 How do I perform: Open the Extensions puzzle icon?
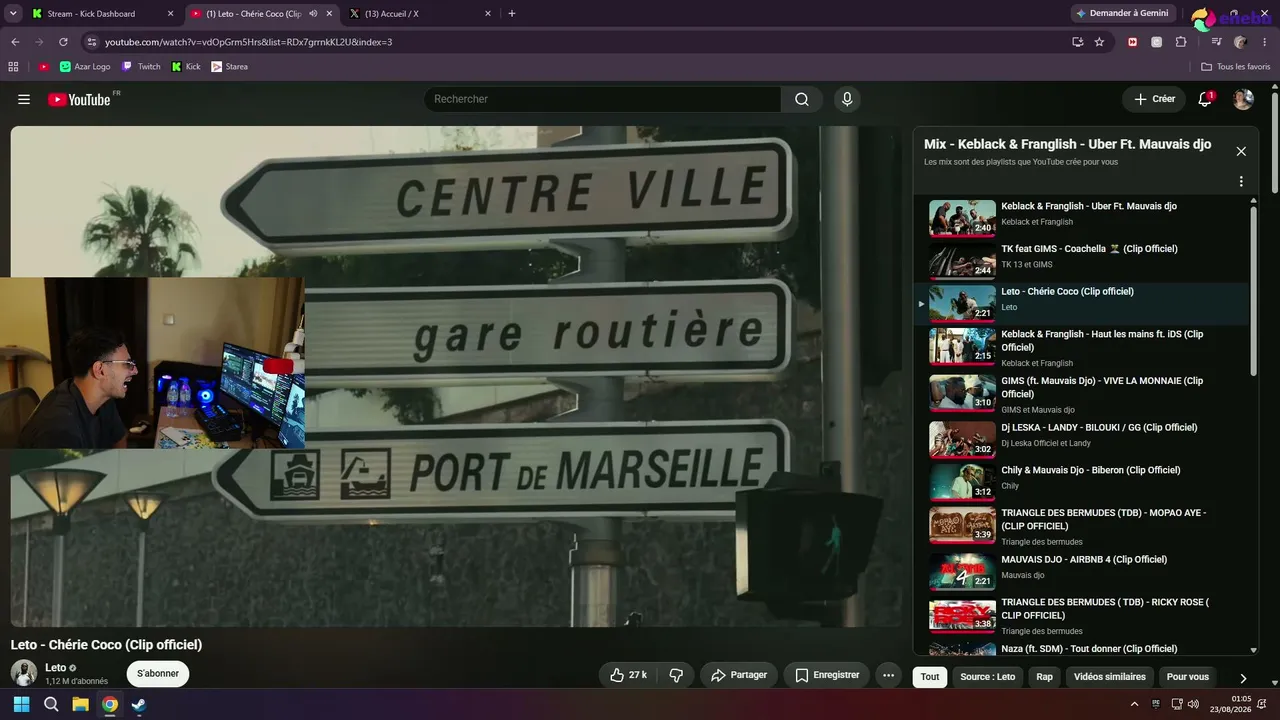(1181, 42)
